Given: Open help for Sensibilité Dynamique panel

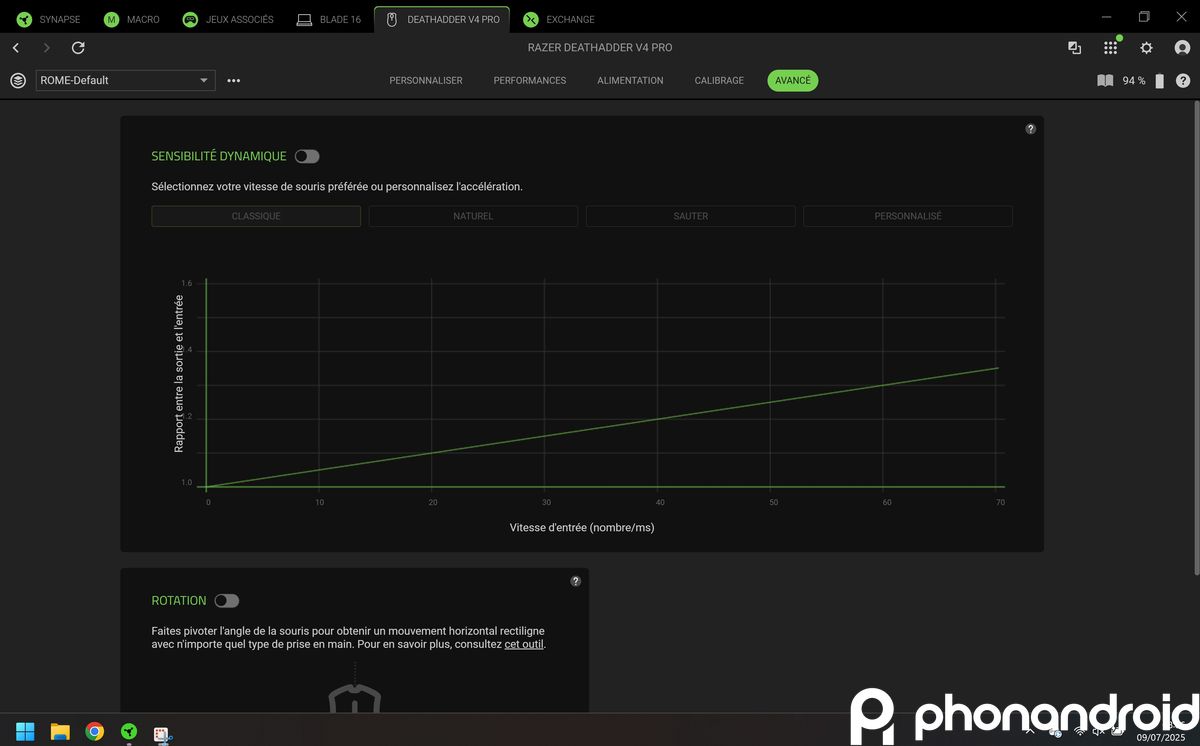Looking at the screenshot, I should 1031,129.
